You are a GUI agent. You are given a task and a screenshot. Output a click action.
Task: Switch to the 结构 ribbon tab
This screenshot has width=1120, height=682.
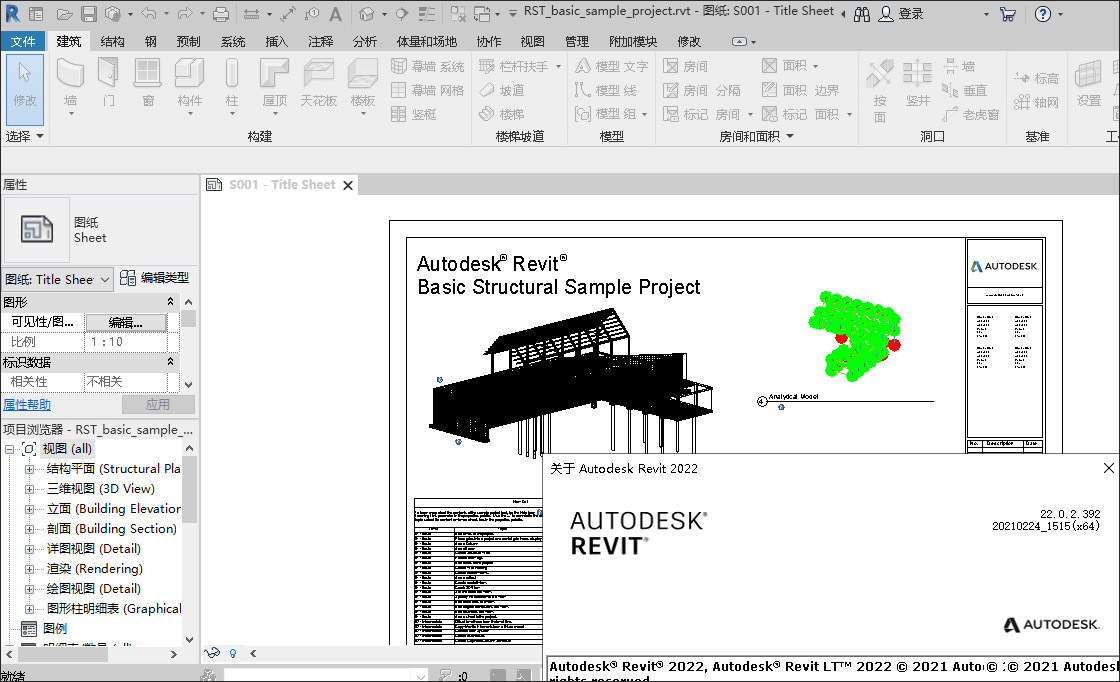(111, 42)
